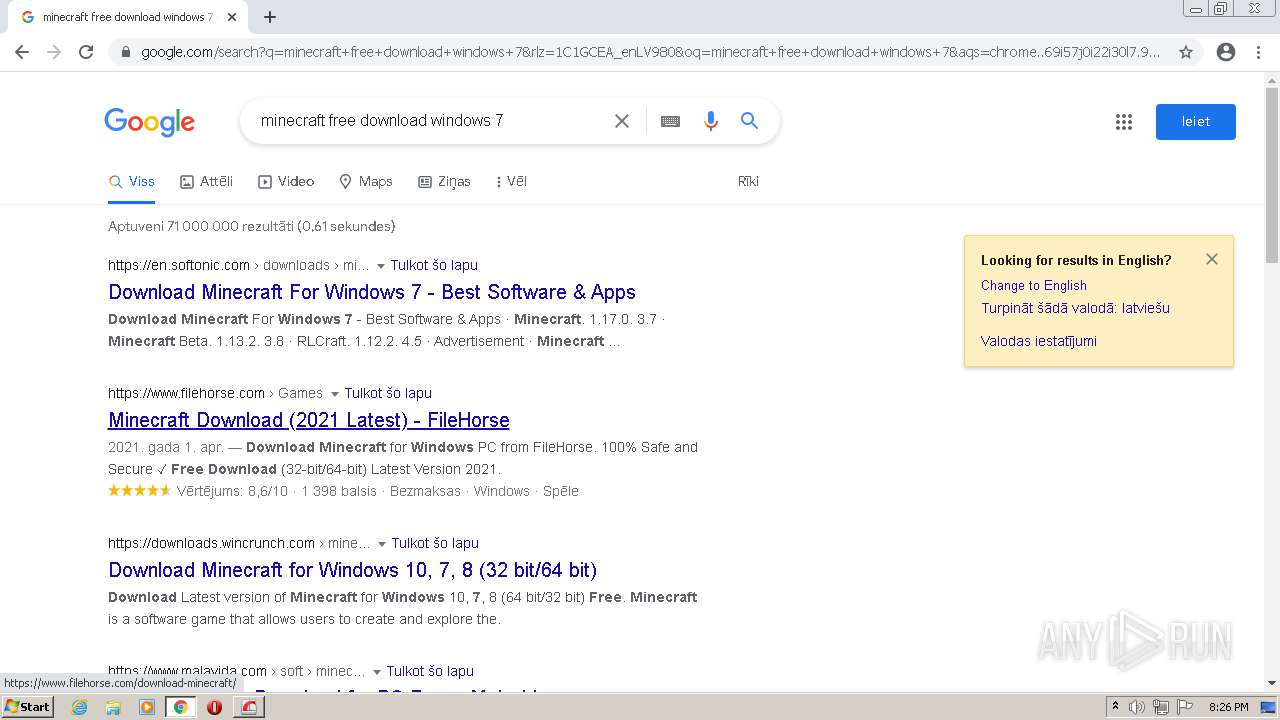The height and width of the screenshot is (720, 1280).
Task: Expand dropdown arrow next to filehorse URL
Action: pyautogui.click(x=334, y=394)
